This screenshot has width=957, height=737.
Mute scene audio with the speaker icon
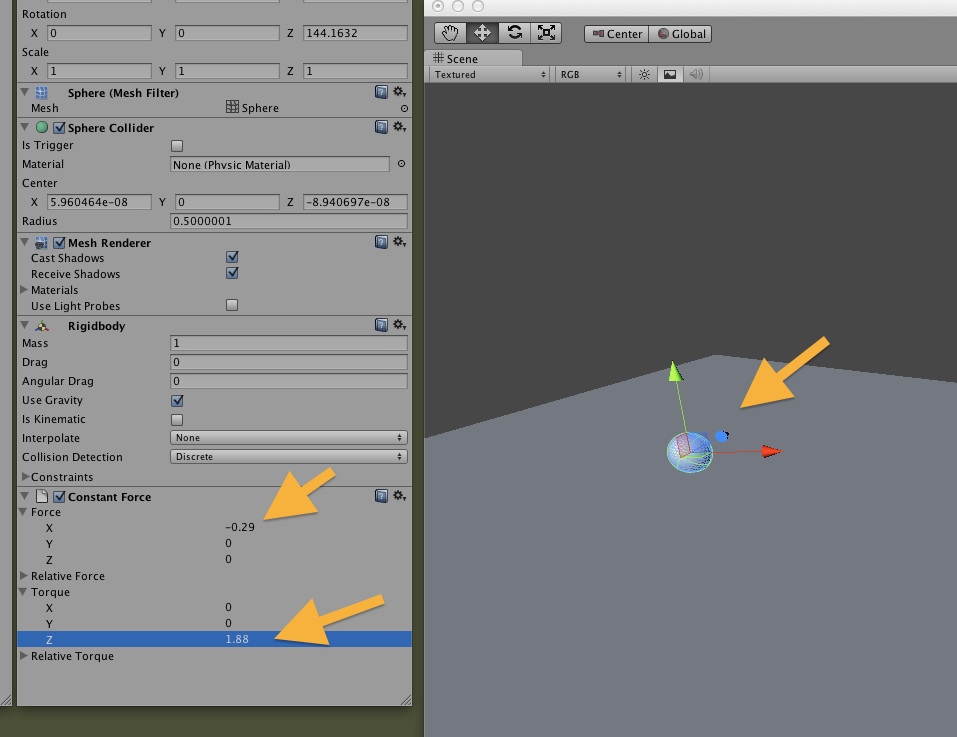point(696,73)
